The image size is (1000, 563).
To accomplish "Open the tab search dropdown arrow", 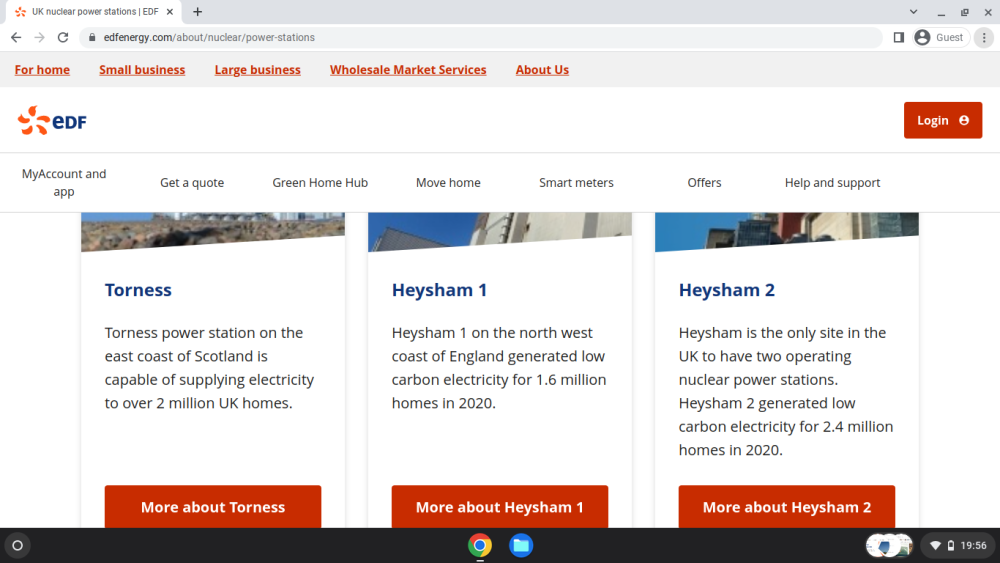I will tap(913, 11).
